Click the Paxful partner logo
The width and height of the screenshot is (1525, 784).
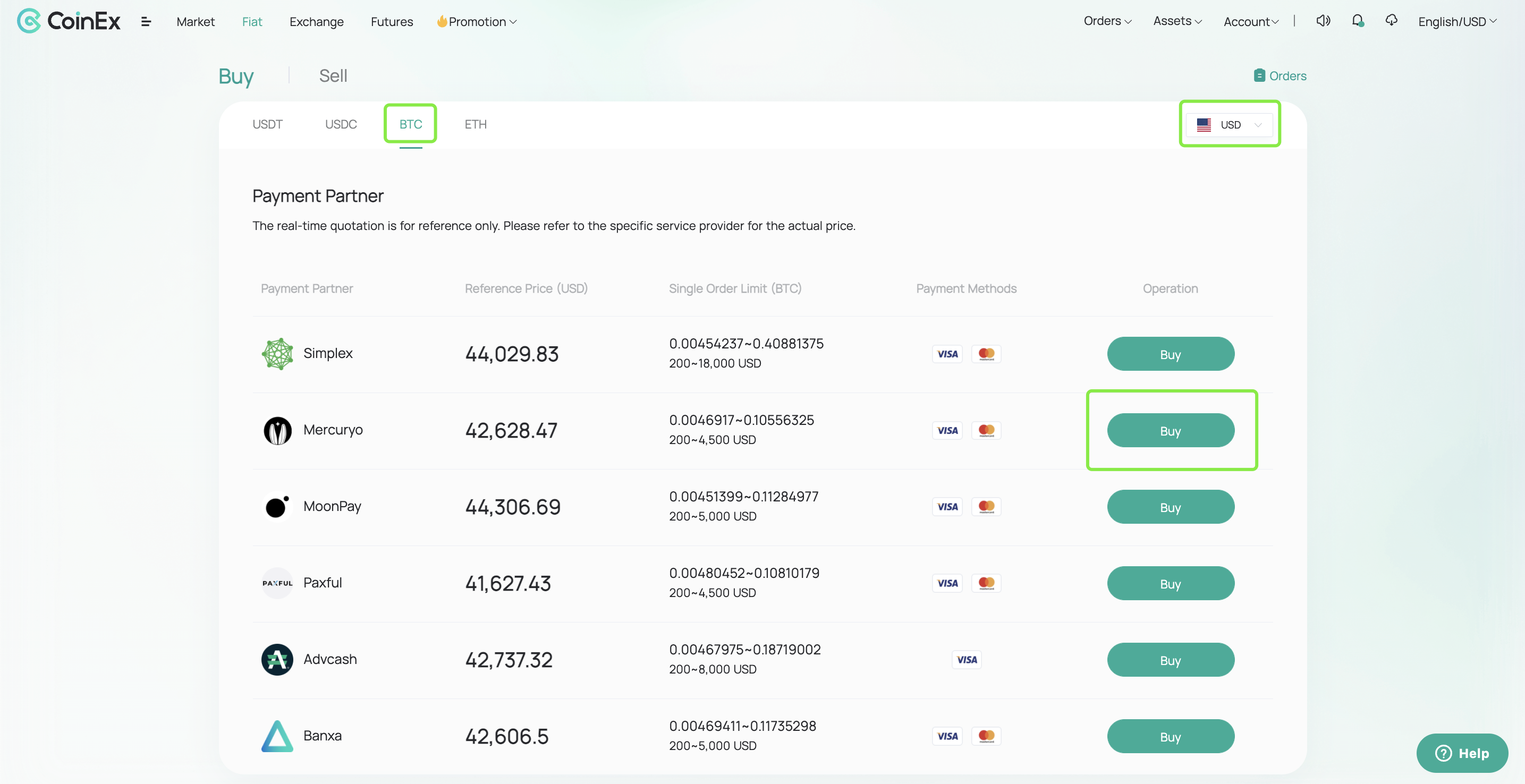277,583
